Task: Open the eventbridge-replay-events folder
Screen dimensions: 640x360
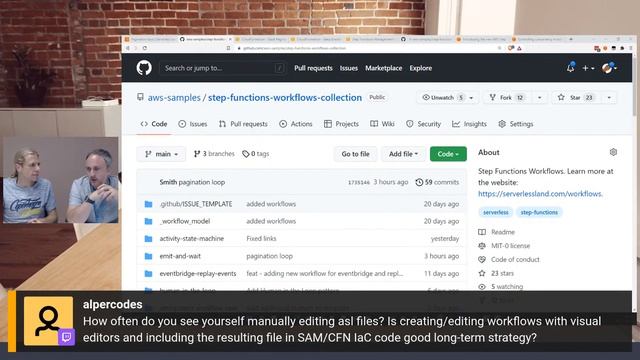Action: pyautogui.click(x=198, y=274)
